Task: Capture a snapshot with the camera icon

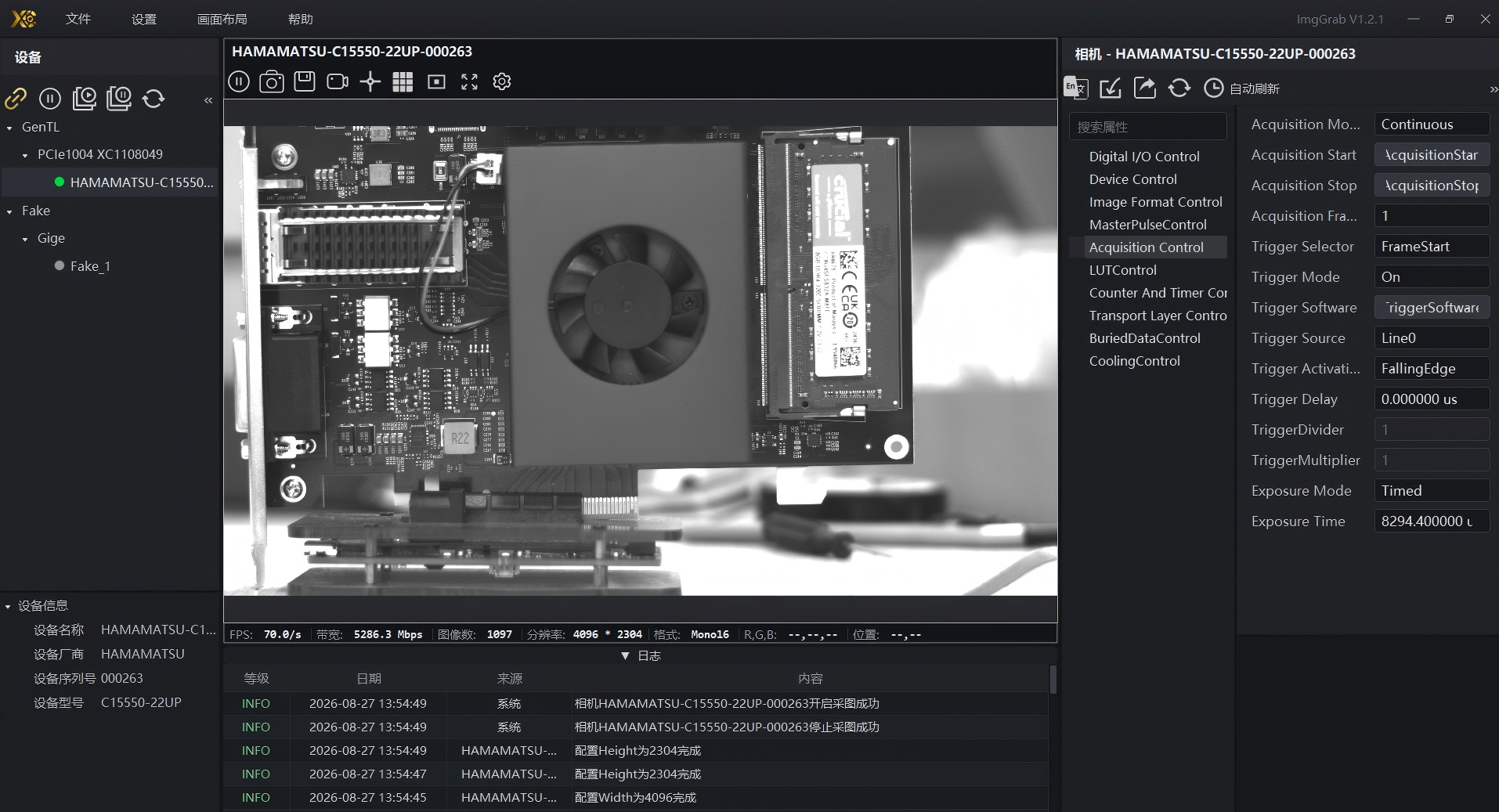Action: [272, 81]
